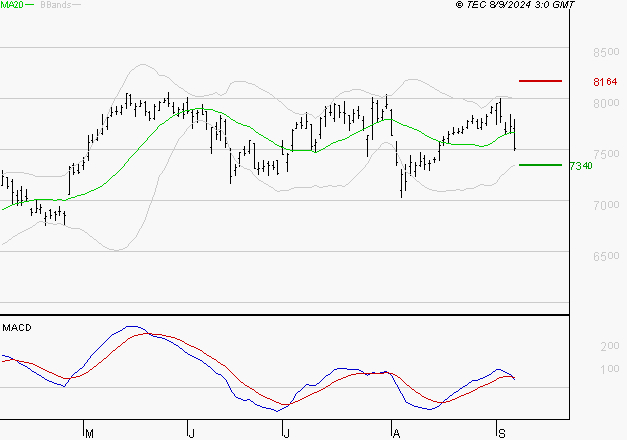Screen dimensions: 627x440
Task: Click the 6500 price axis label
Action: pos(606,256)
